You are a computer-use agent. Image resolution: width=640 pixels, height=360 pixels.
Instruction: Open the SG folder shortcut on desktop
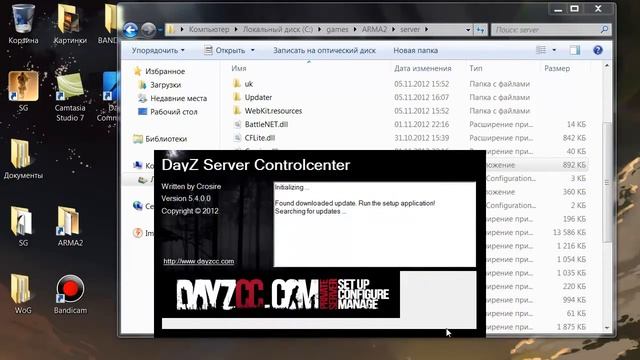pyautogui.click(x=23, y=225)
